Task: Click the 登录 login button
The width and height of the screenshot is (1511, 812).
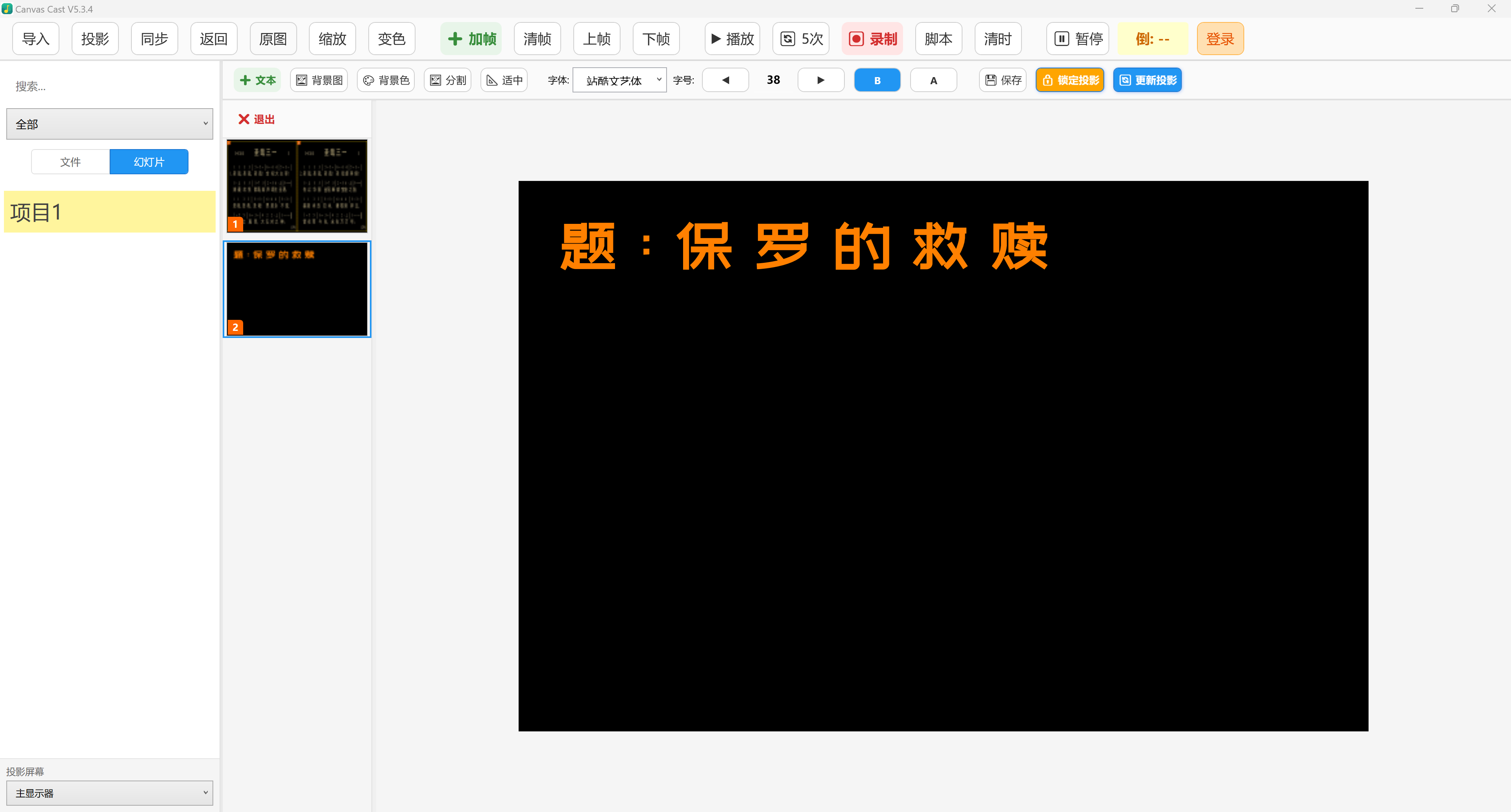Action: 1220,38
